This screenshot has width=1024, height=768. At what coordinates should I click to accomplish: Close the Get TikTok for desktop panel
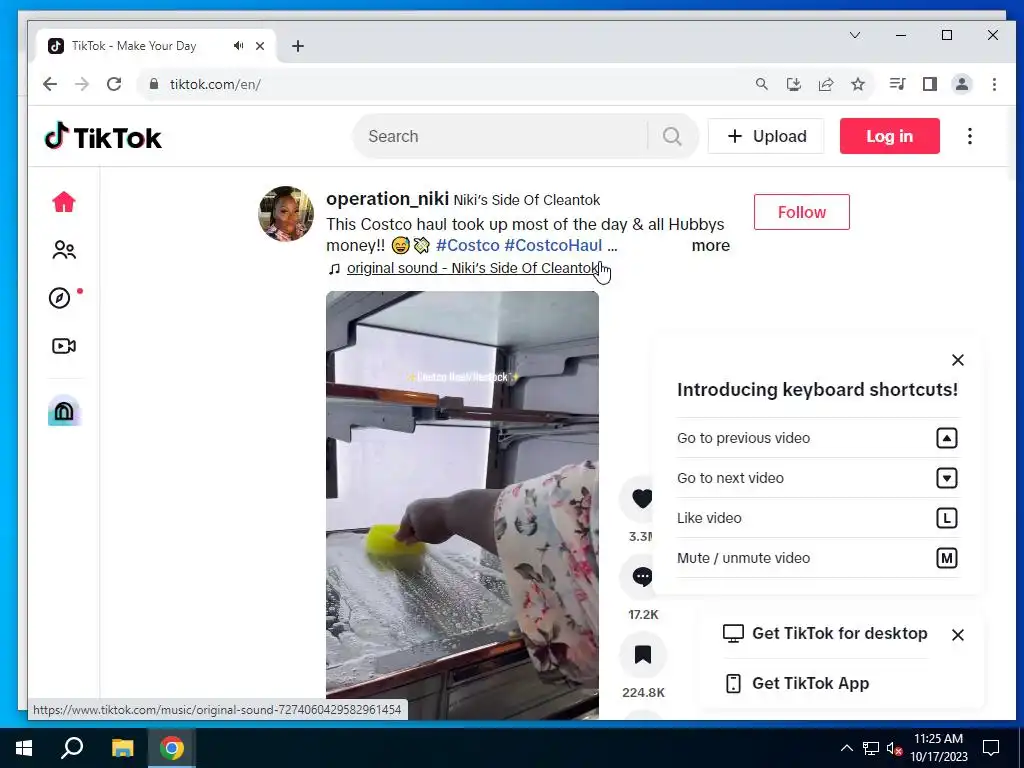click(x=957, y=635)
